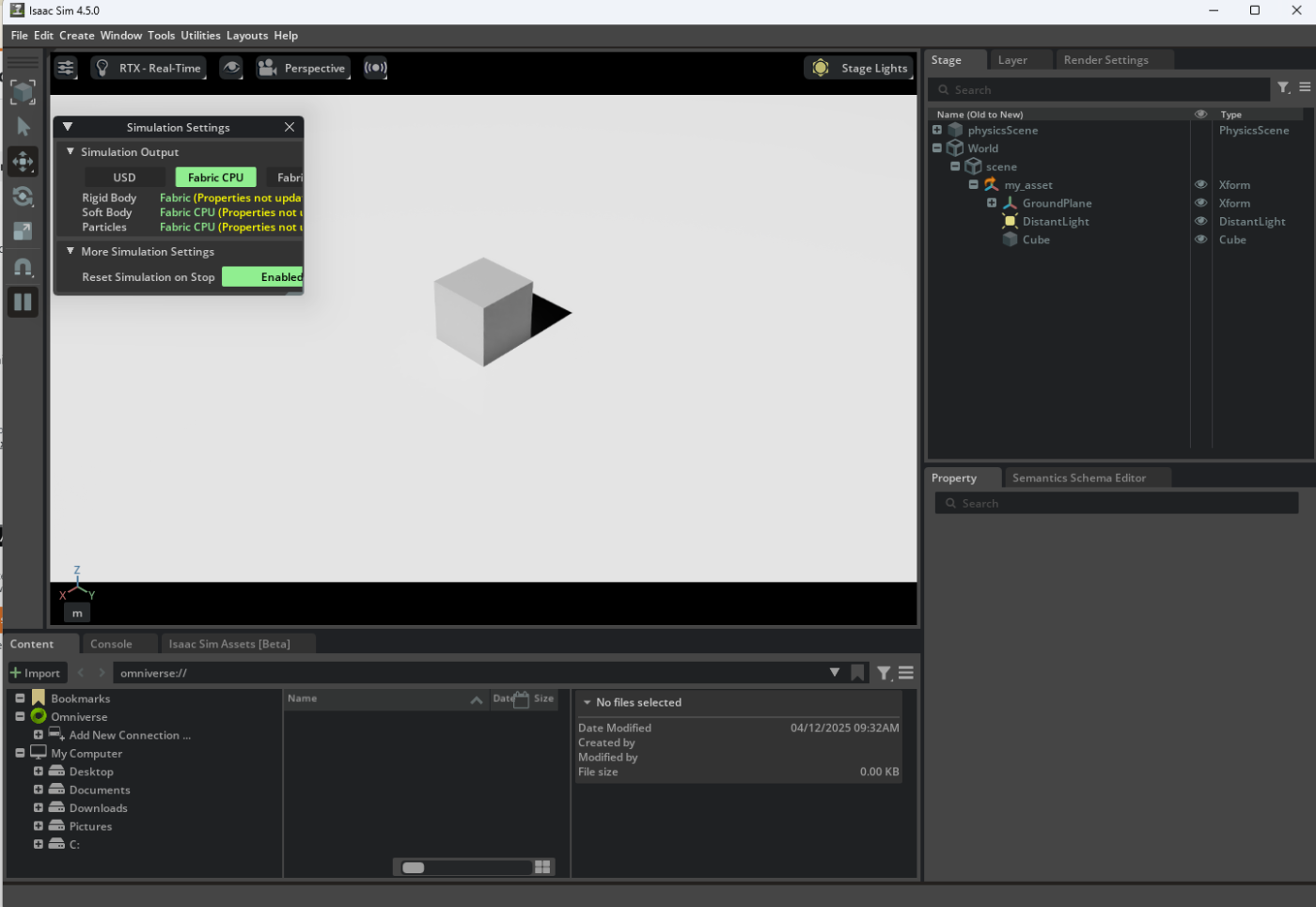
Task: Toggle visibility of my_asset
Action: click(1200, 185)
